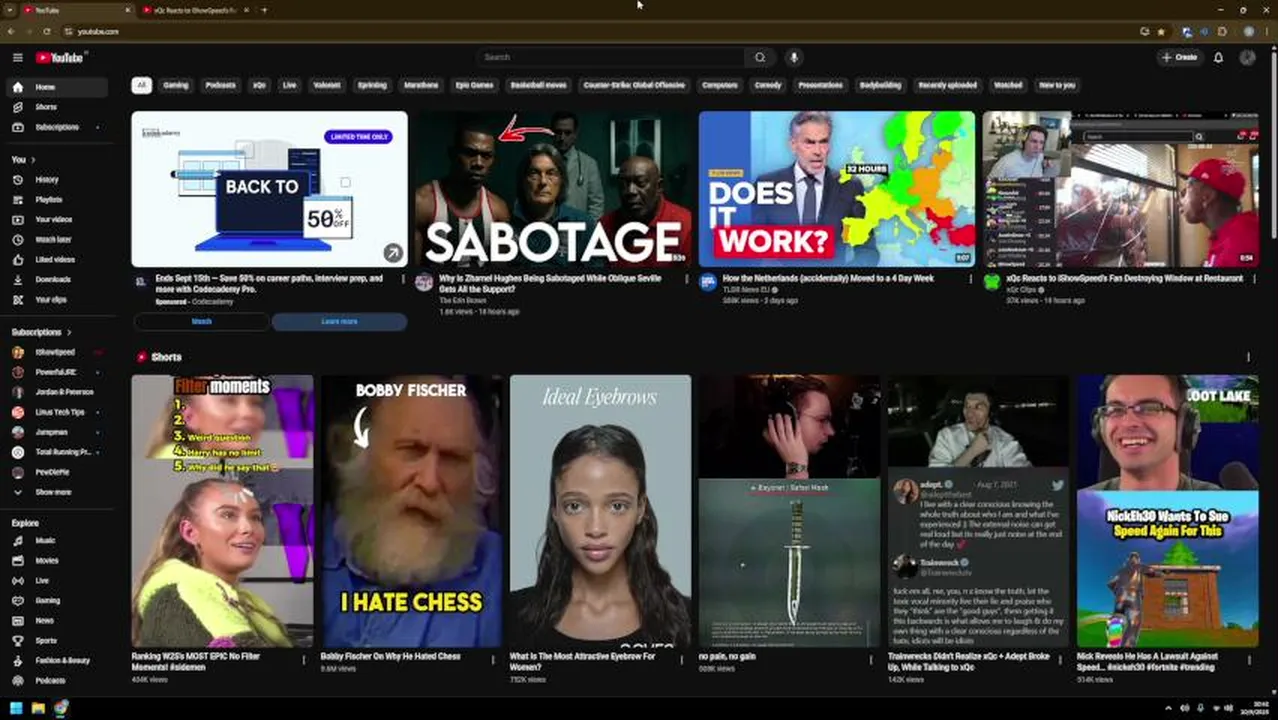The width and height of the screenshot is (1278, 720).
Task: Open the account avatar menu in YouTube
Action: click(x=1247, y=57)
